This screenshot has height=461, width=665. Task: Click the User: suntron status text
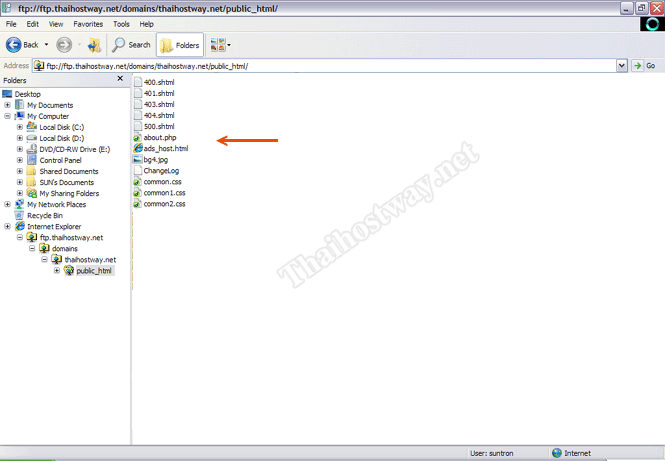coord(492,453)
